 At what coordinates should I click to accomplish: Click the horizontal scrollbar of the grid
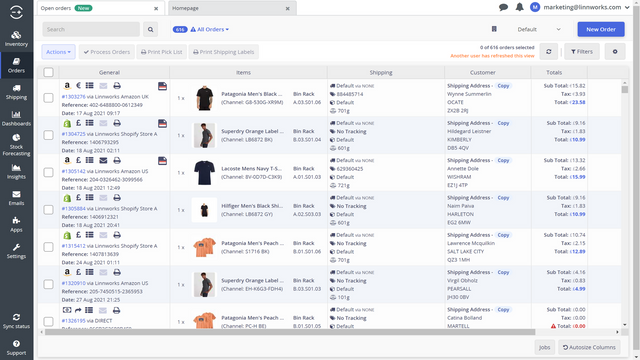(x=290, y=332)
